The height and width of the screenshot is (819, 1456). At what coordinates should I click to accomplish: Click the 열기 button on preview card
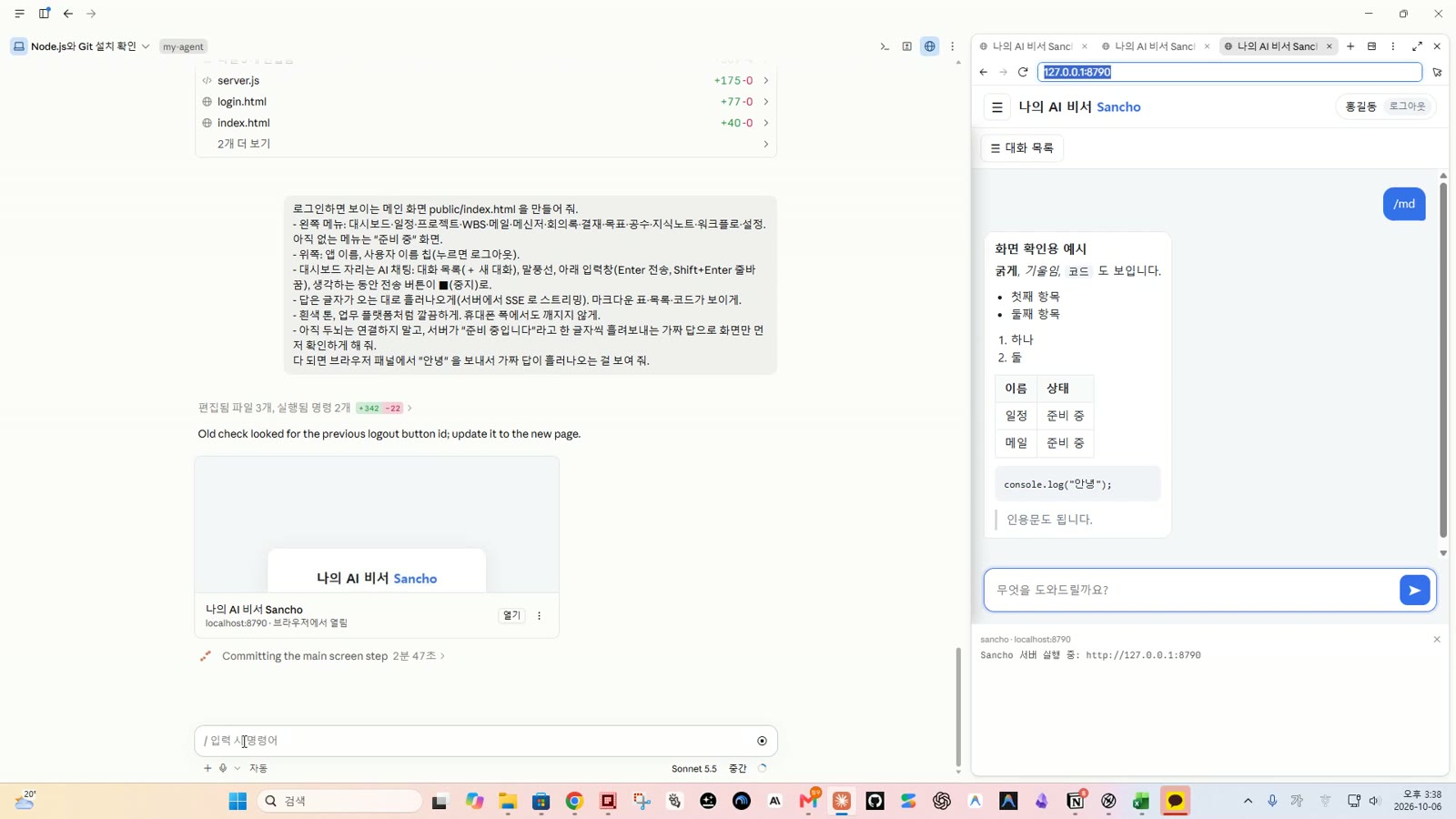[512, 616]
